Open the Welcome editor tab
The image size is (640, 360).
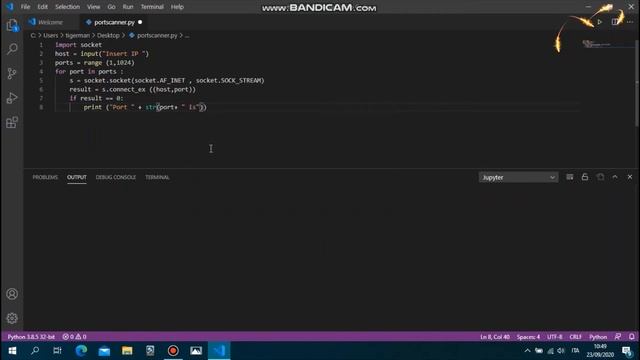pyautogui.click(x=50, y=22)
